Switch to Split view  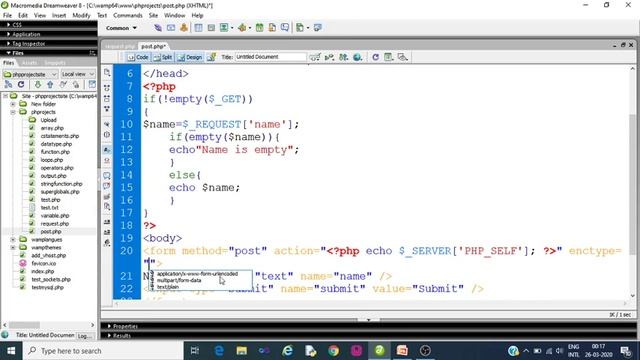coord(163,57)
